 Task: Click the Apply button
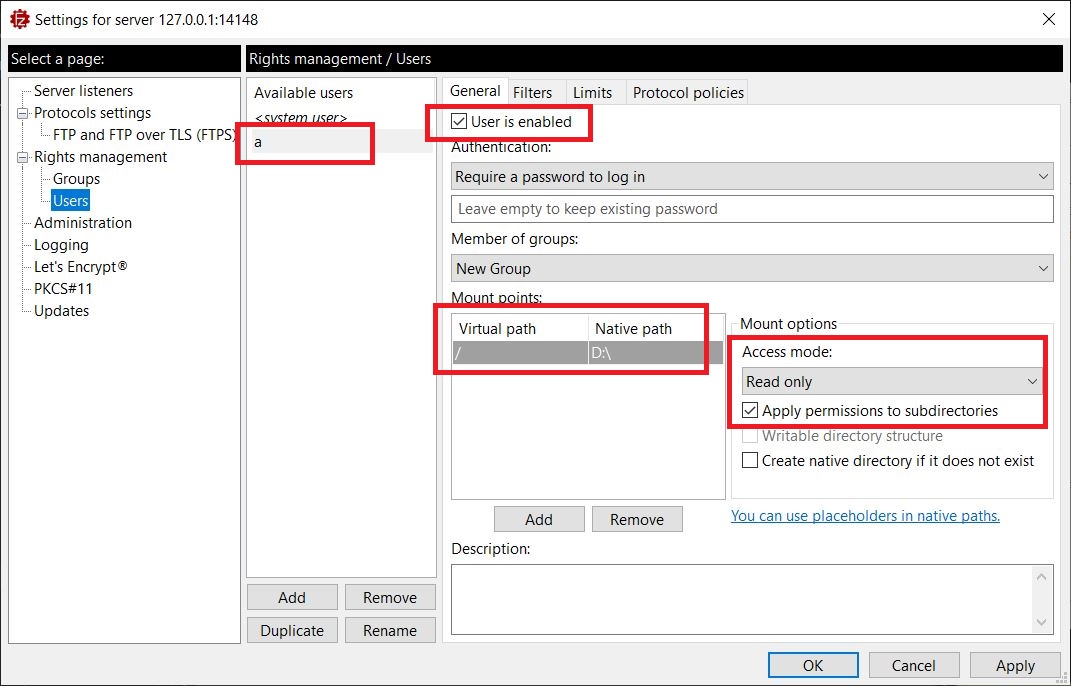pyautogui.click(x=1015, y=666)
